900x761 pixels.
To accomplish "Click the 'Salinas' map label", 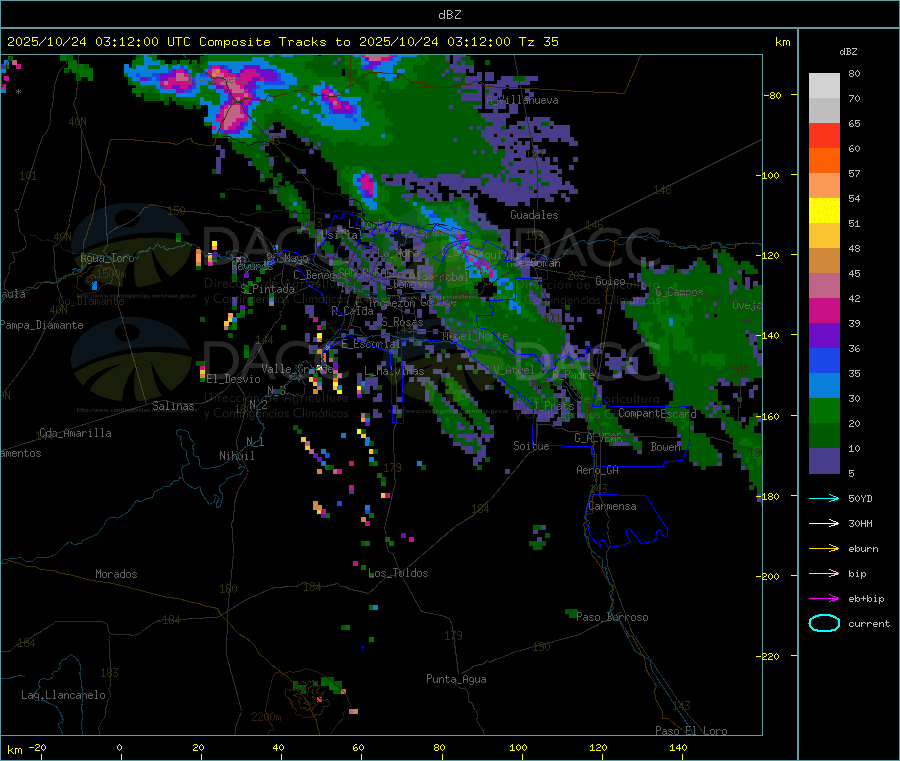I will (173, 406).
